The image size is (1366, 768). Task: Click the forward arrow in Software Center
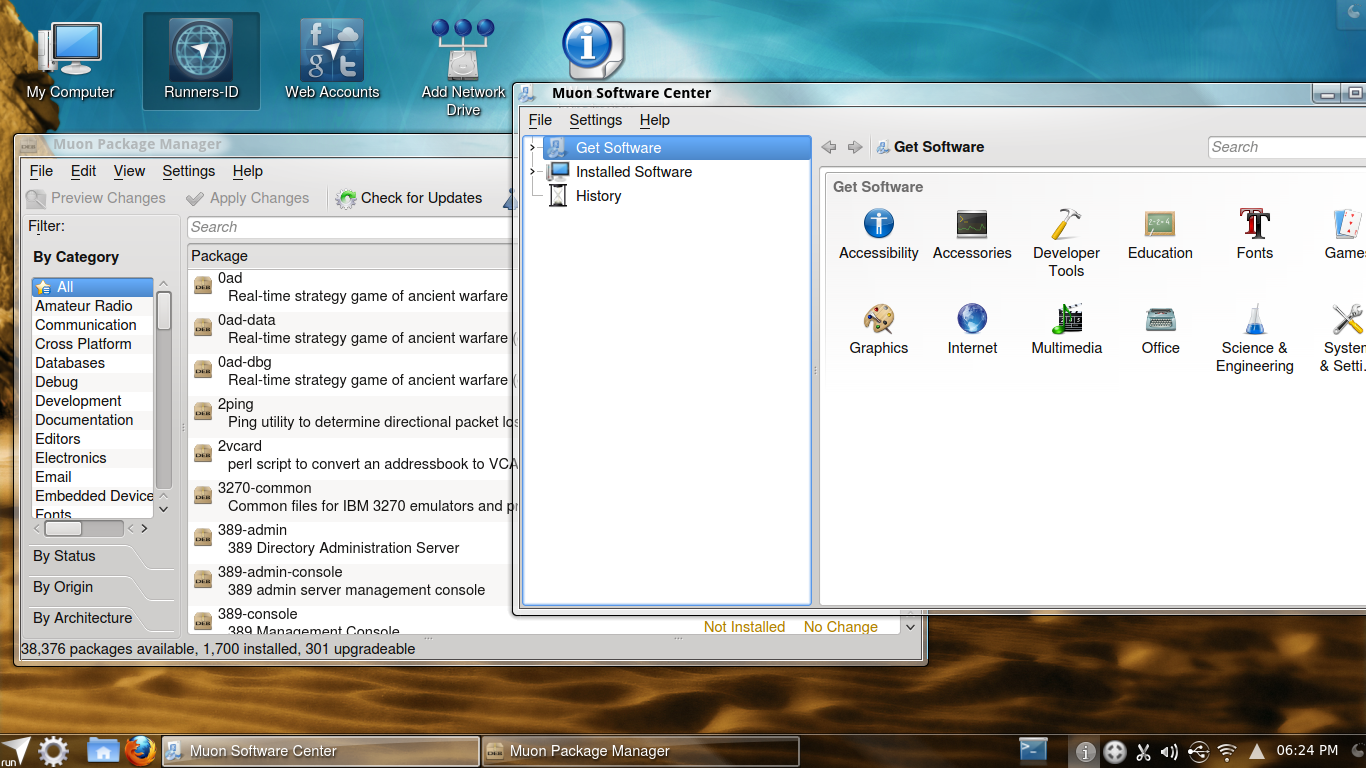[854, 147]
